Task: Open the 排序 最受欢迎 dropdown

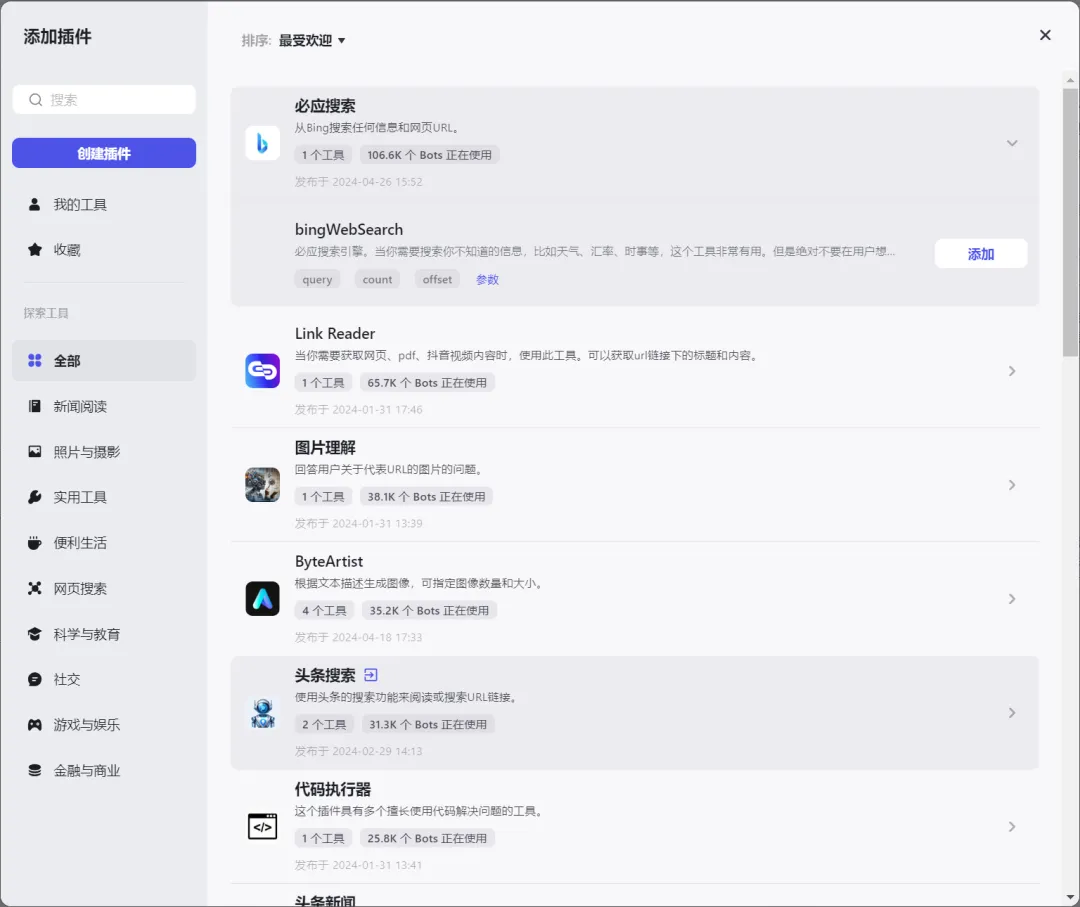Action: click(312, 41)
